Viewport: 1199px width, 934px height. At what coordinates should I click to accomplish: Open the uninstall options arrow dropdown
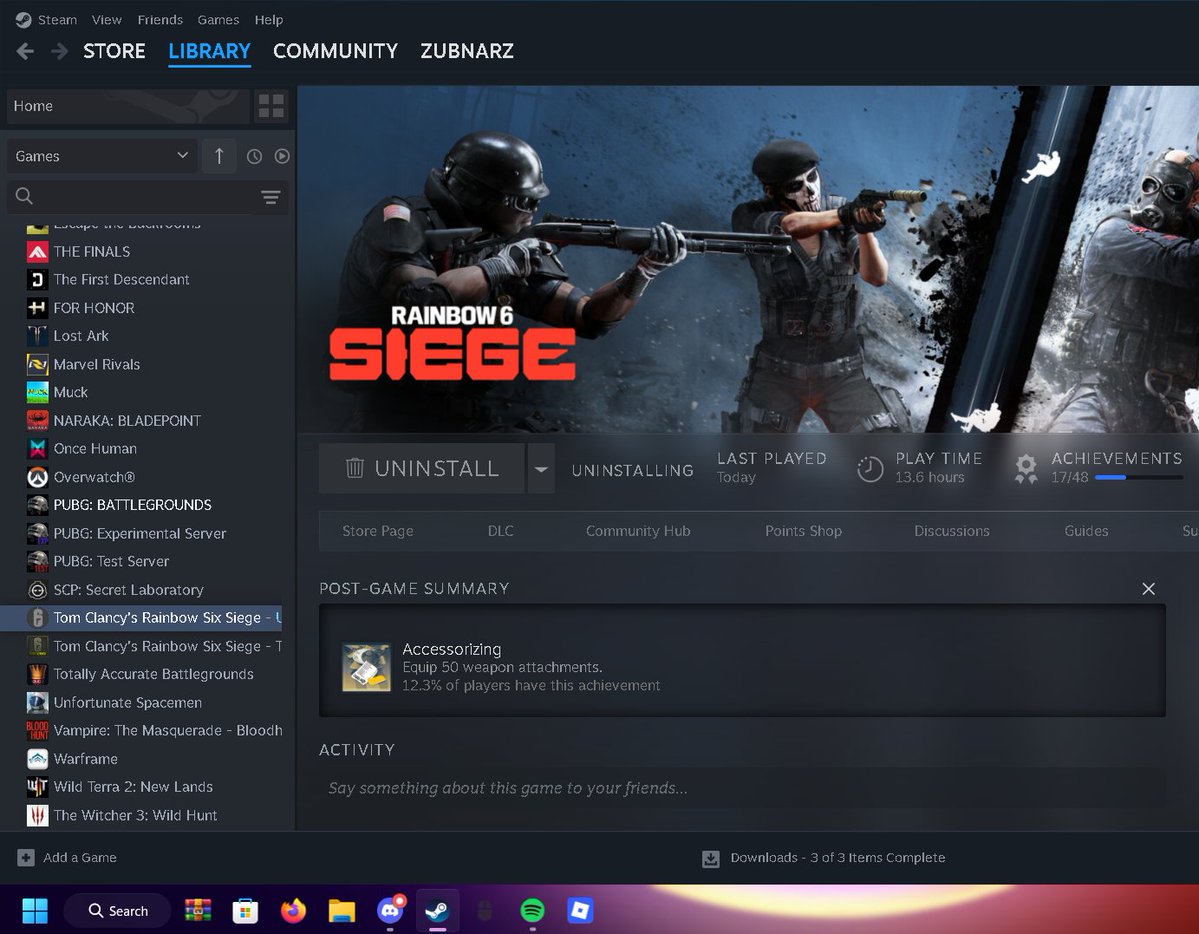541,468
